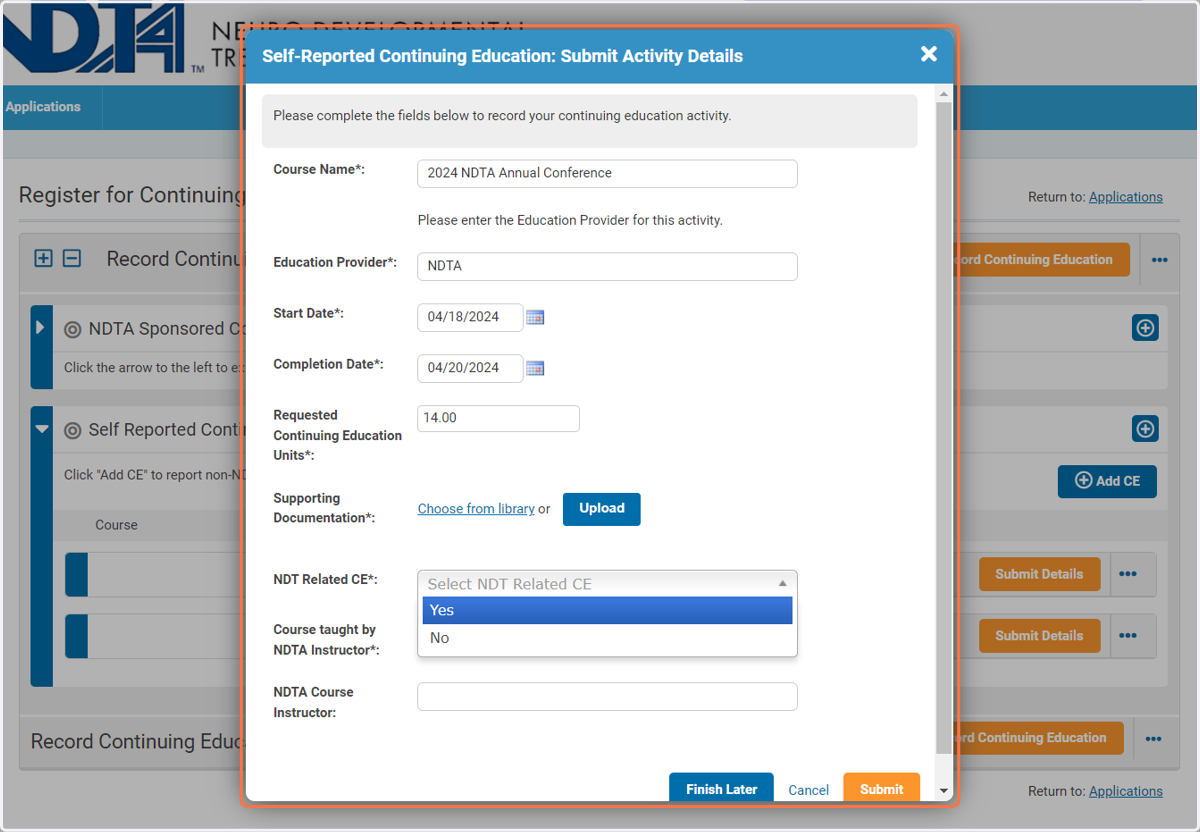Choose No in the dropdown list
The width and height of the screenshot is (1200, 832).
[607, 638]
